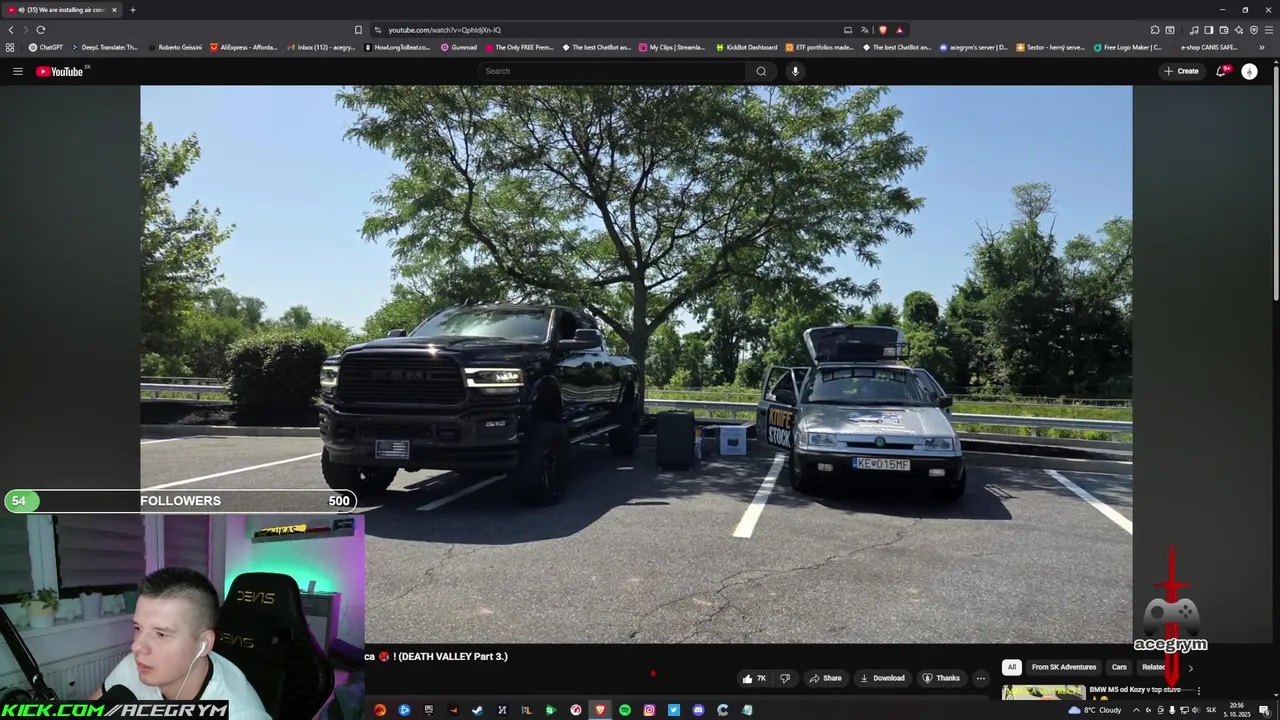Open the Windows notification center icon

[1266, 710]
